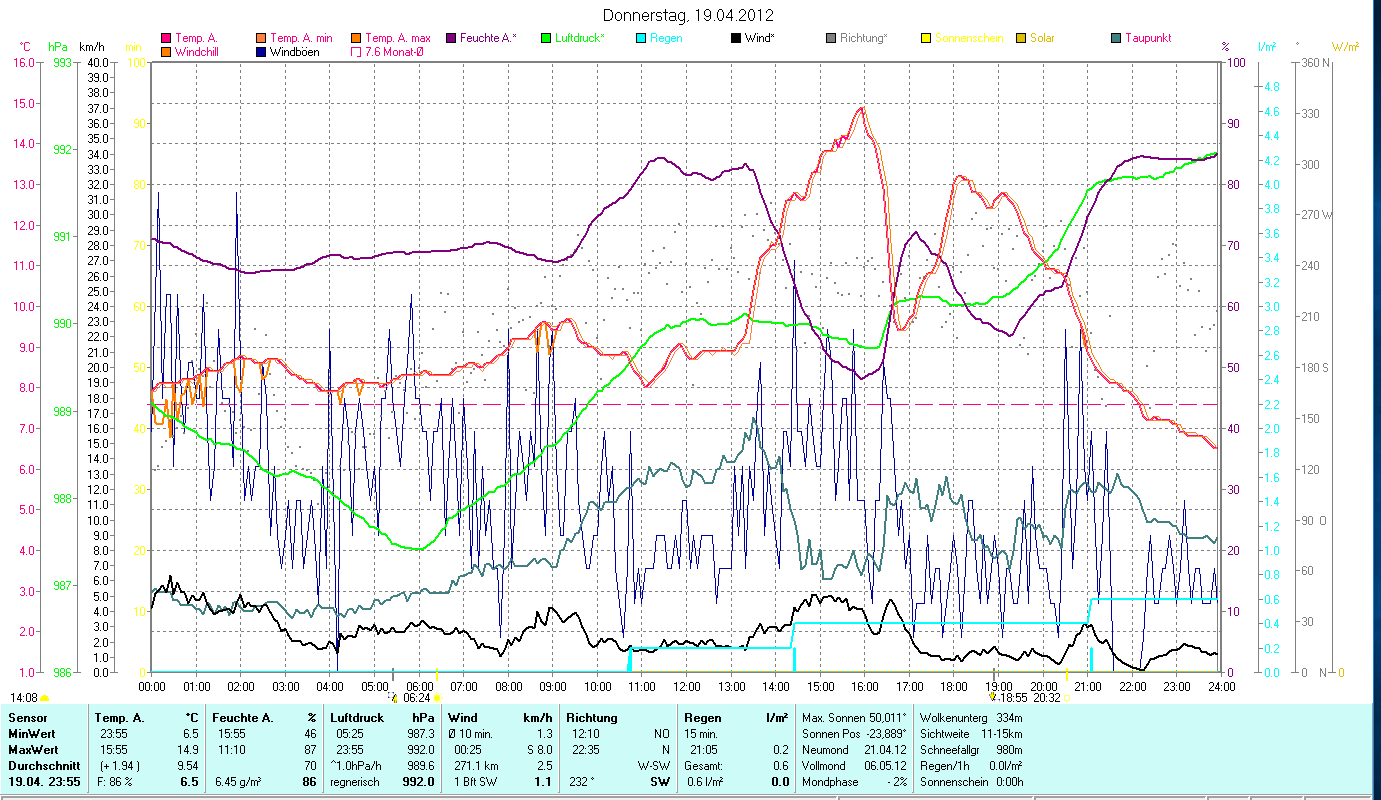Click the "l/m²" axis unit above the chart

click(x=1267, y=47)
